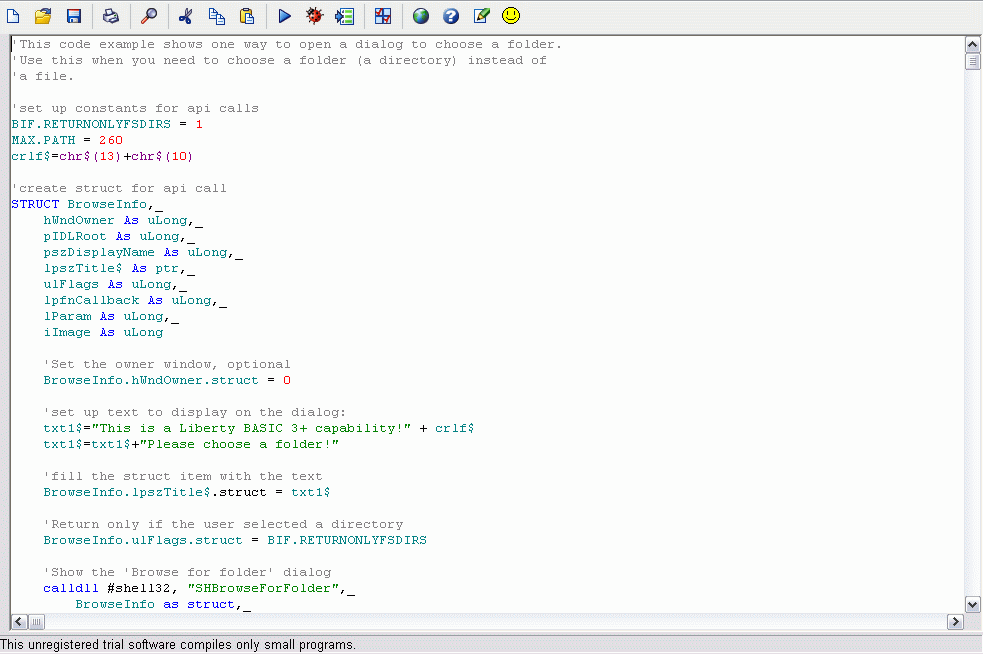
Task: Run the program with blue play arrow
Action: click(284, 16)
